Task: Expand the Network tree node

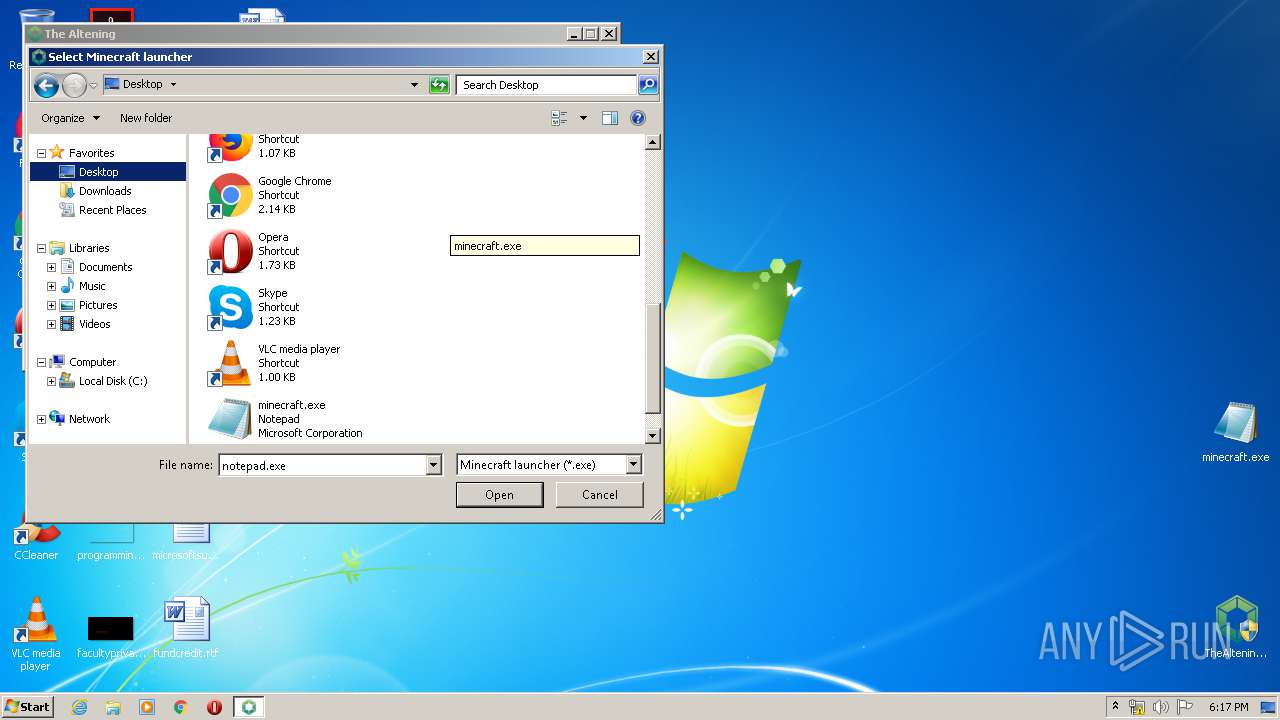Action: pos(41,419)
